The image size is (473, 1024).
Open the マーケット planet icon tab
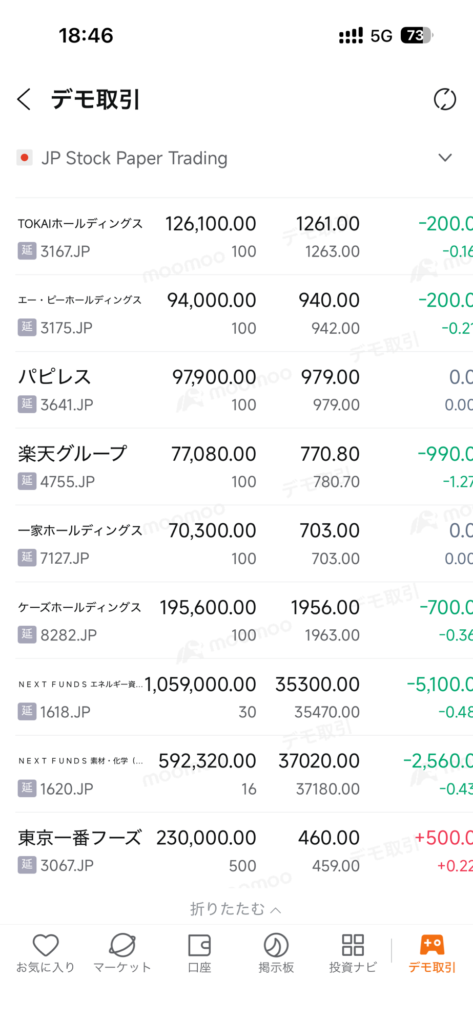122,955
